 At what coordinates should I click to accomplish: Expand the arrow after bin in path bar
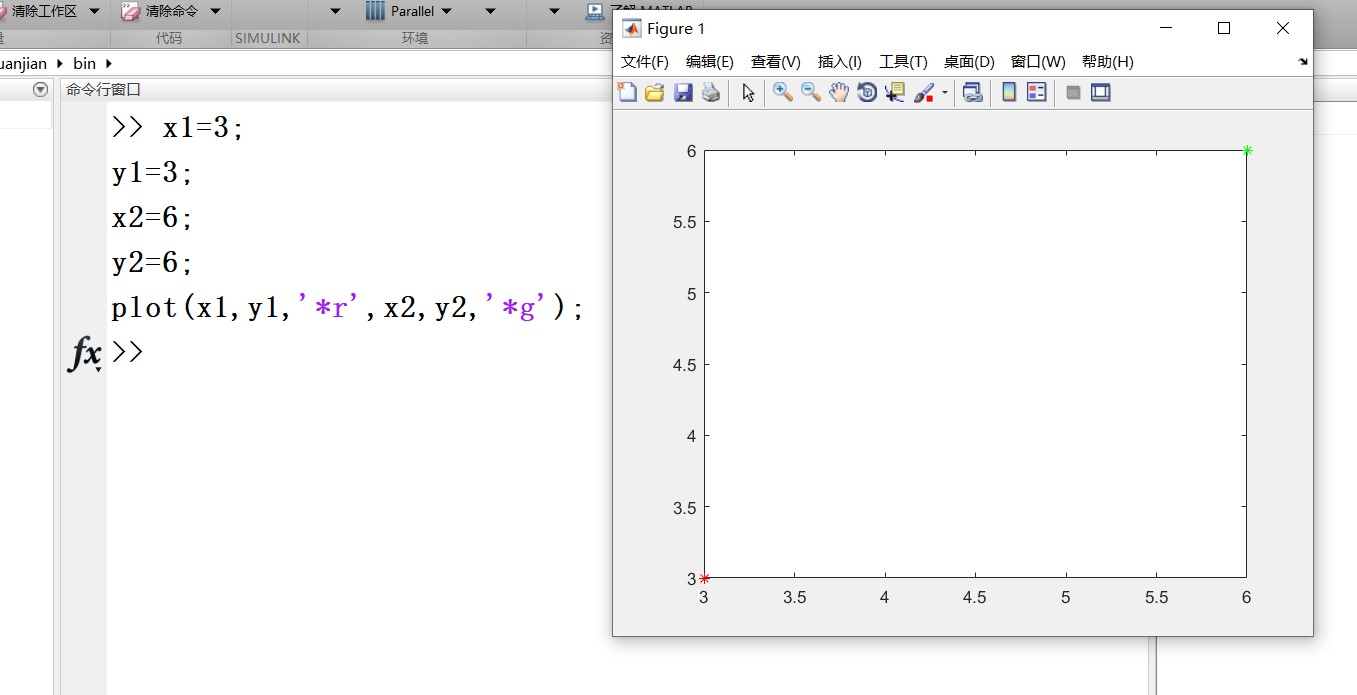[109, 64]
